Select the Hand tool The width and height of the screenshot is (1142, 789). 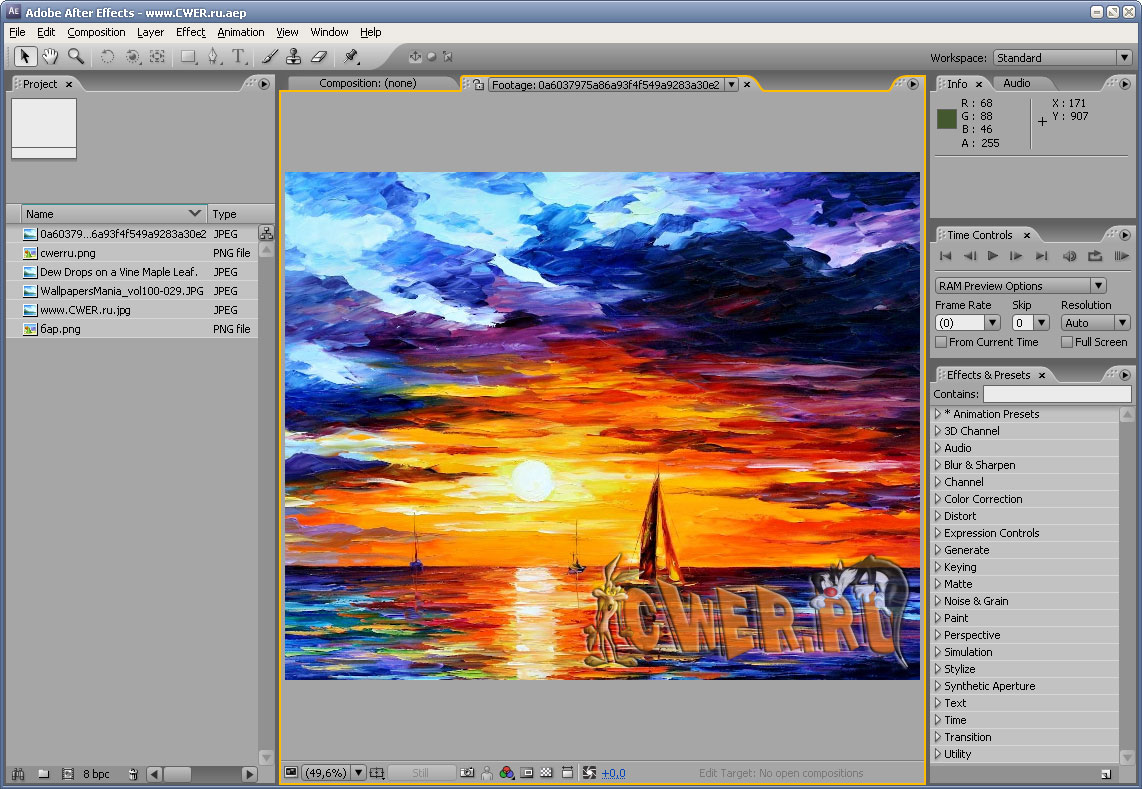click(x=50, y=57)
